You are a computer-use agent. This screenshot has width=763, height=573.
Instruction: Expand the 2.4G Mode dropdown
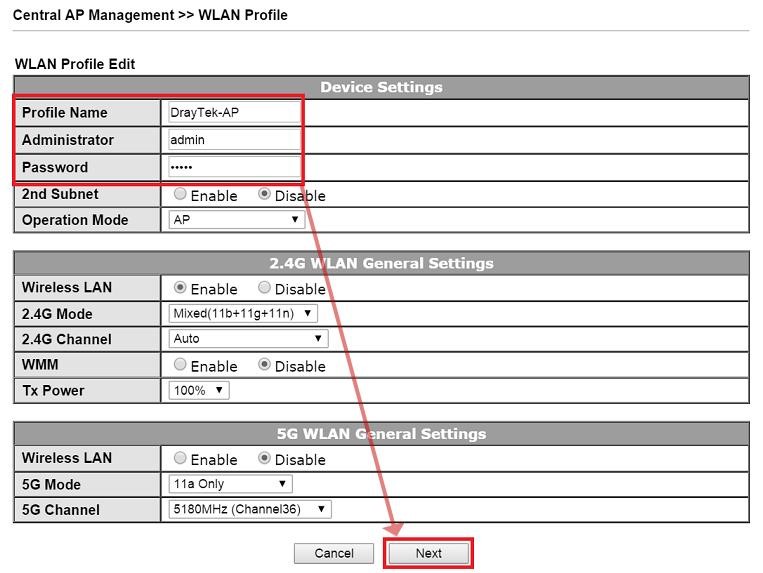pos(243,313)
